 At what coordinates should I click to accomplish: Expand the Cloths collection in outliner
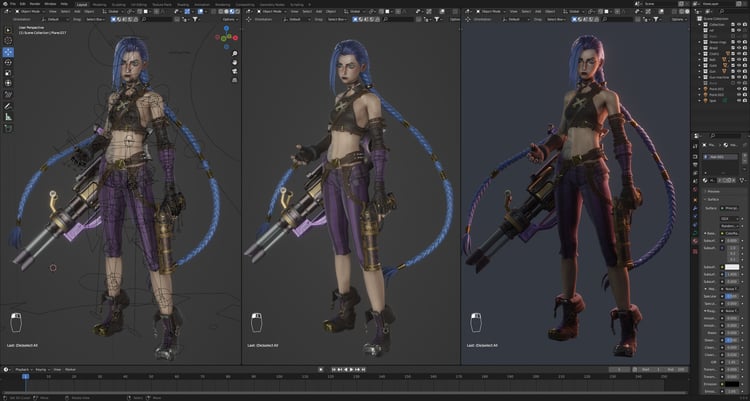point(699,54)
